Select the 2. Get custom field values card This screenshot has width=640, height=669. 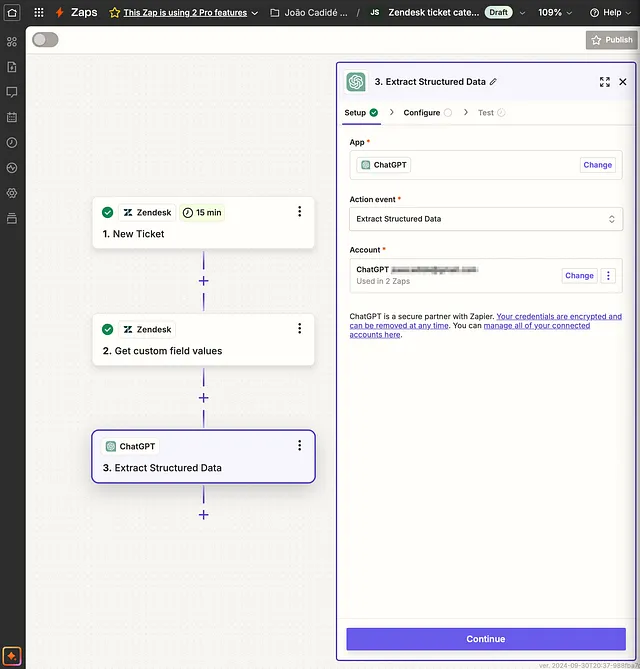pyautogui.click(x=204, y=340)
